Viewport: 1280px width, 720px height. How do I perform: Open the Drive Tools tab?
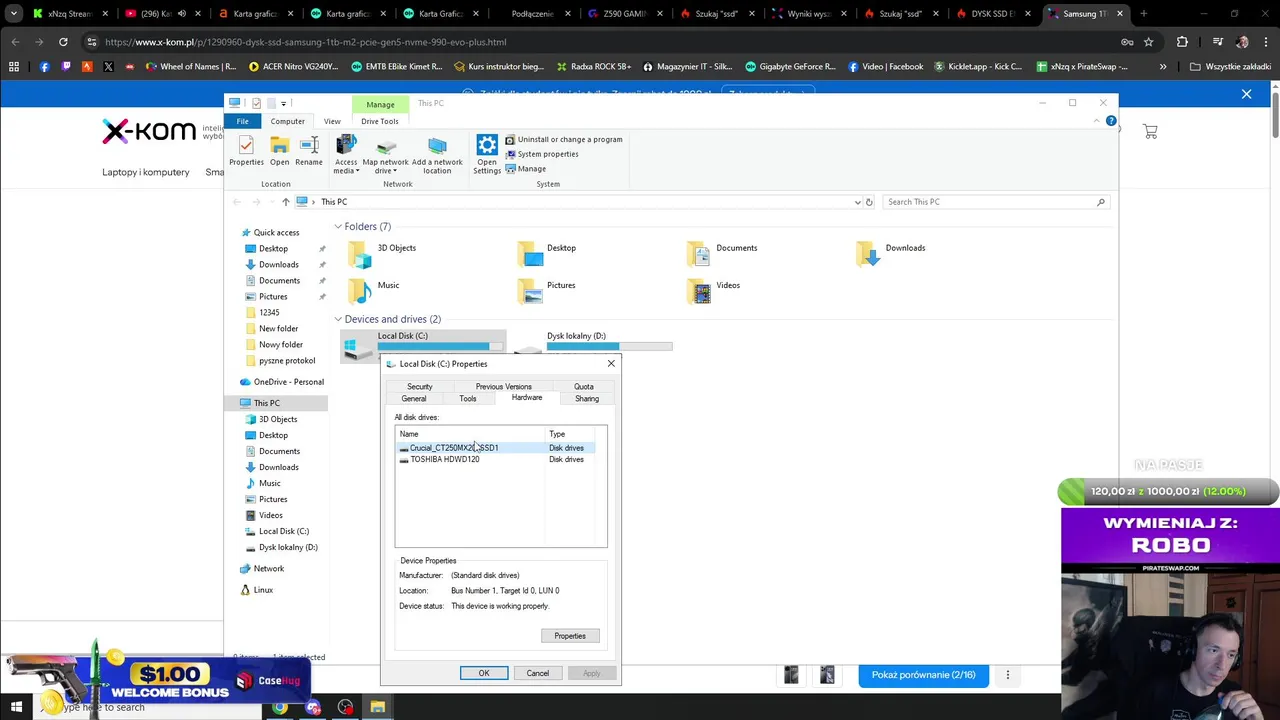point(380,121)
